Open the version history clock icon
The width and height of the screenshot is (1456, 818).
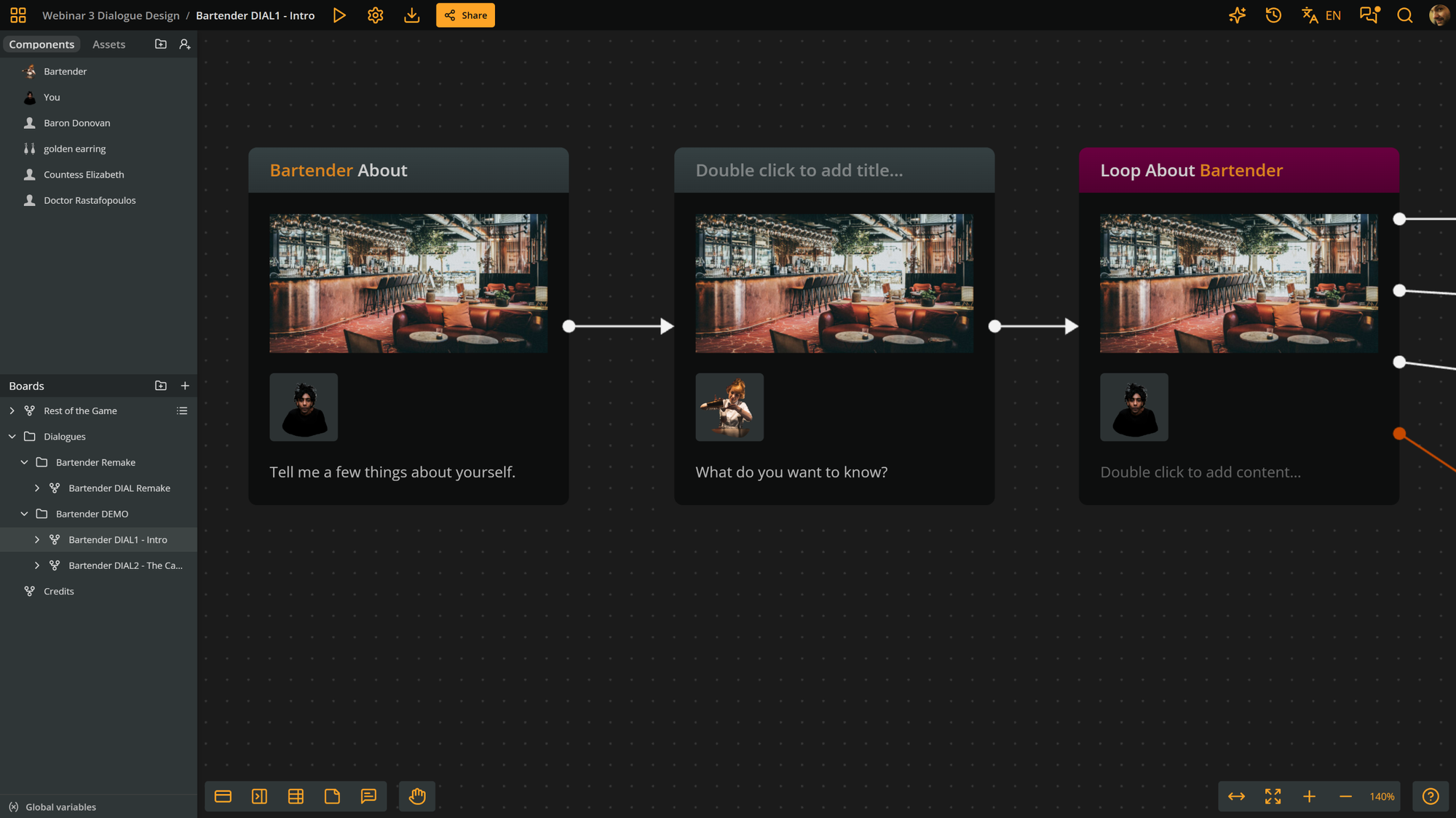(x=1273, y=15)
